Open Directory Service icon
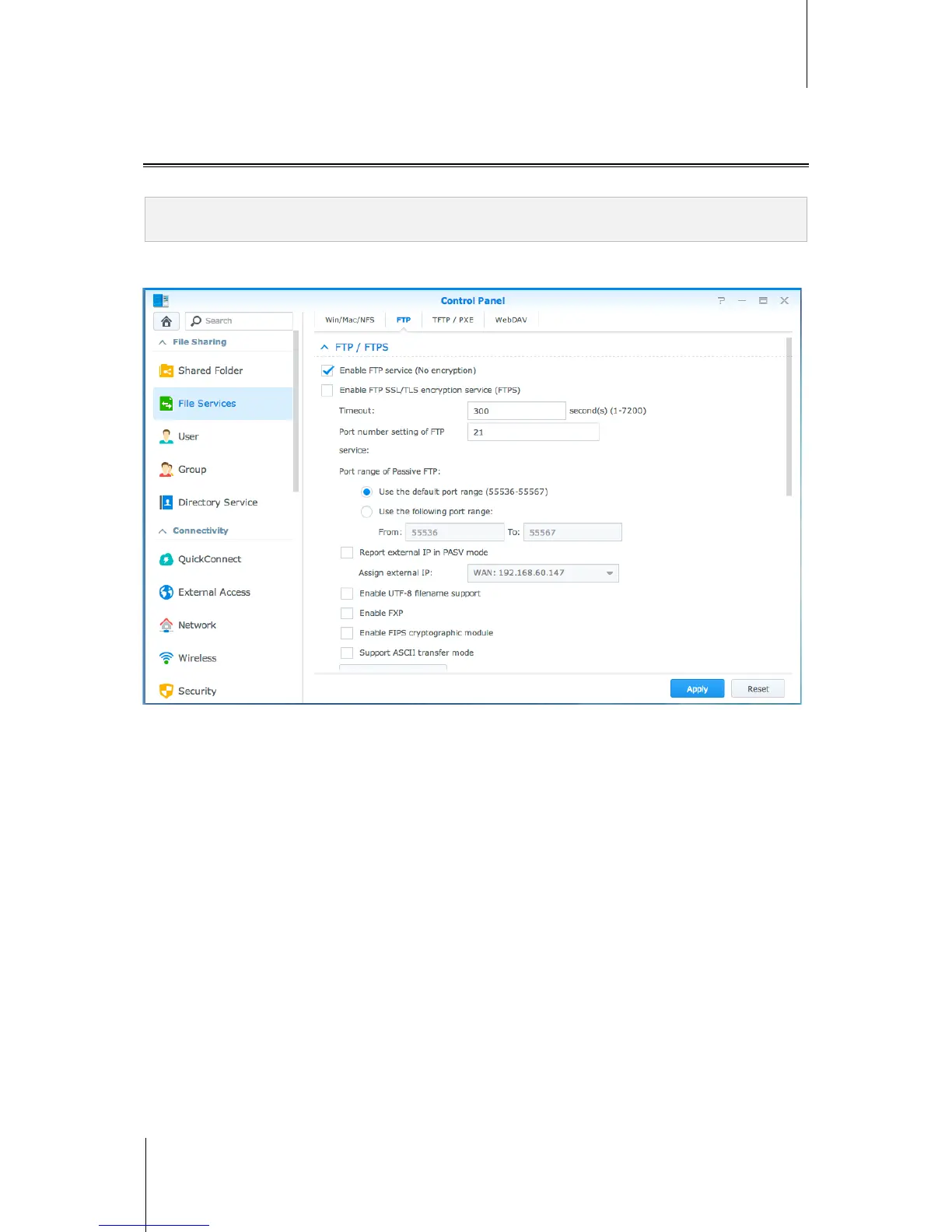Image resolution: width=952 pixels, height=1232 pixels. (x=166, y=502)
